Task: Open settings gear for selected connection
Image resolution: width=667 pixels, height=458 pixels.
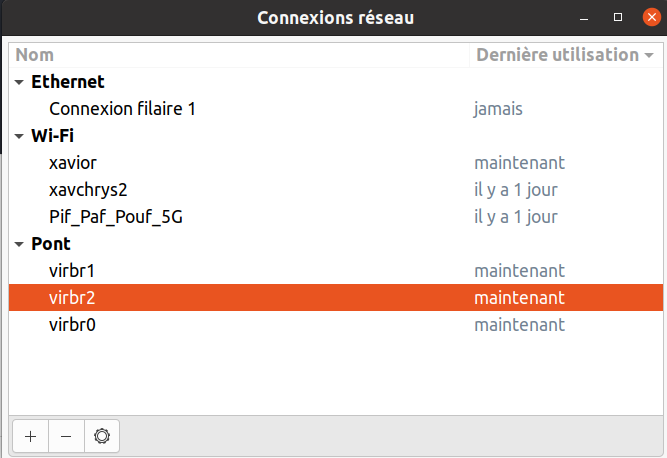Action: pyautogui.click(x=102, y=436)
